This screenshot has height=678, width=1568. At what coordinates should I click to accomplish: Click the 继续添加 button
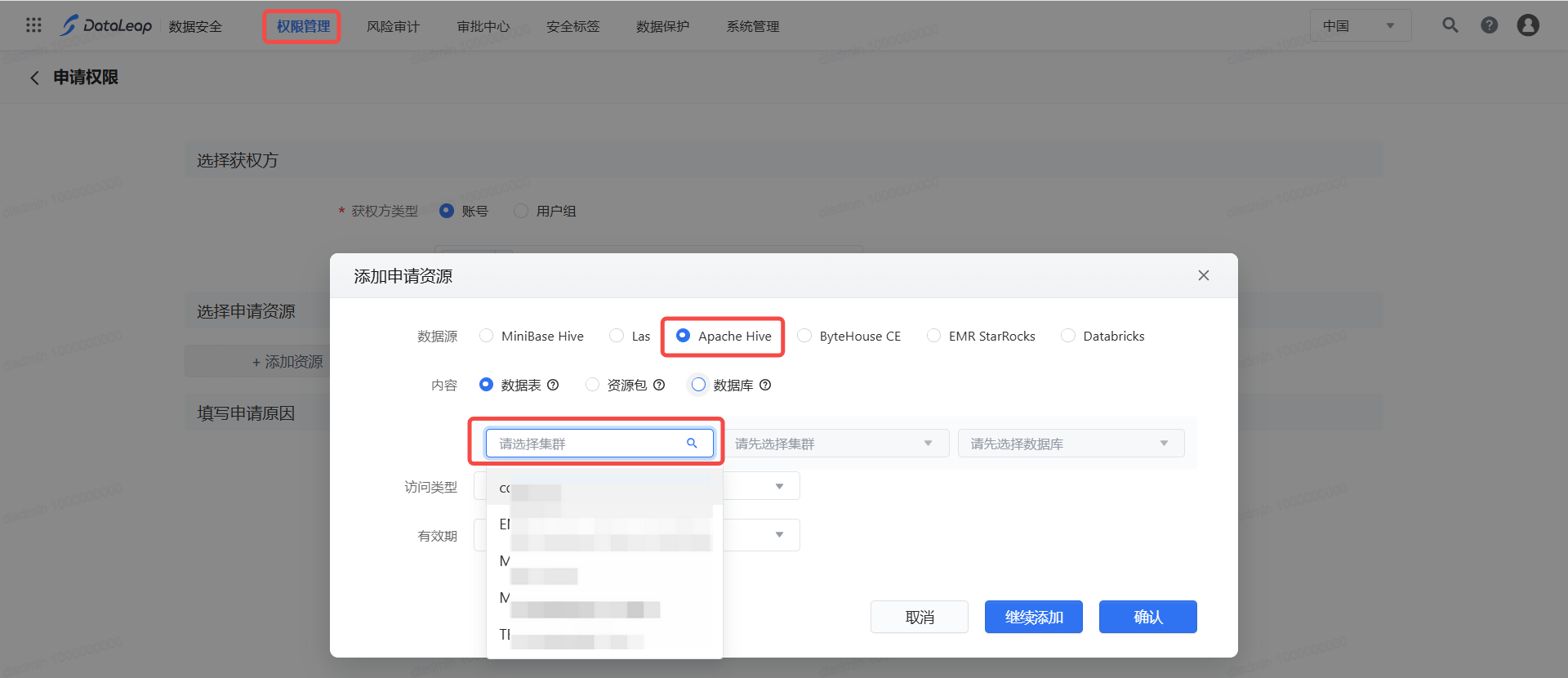pyautogui.click(x=1033, y=617)
